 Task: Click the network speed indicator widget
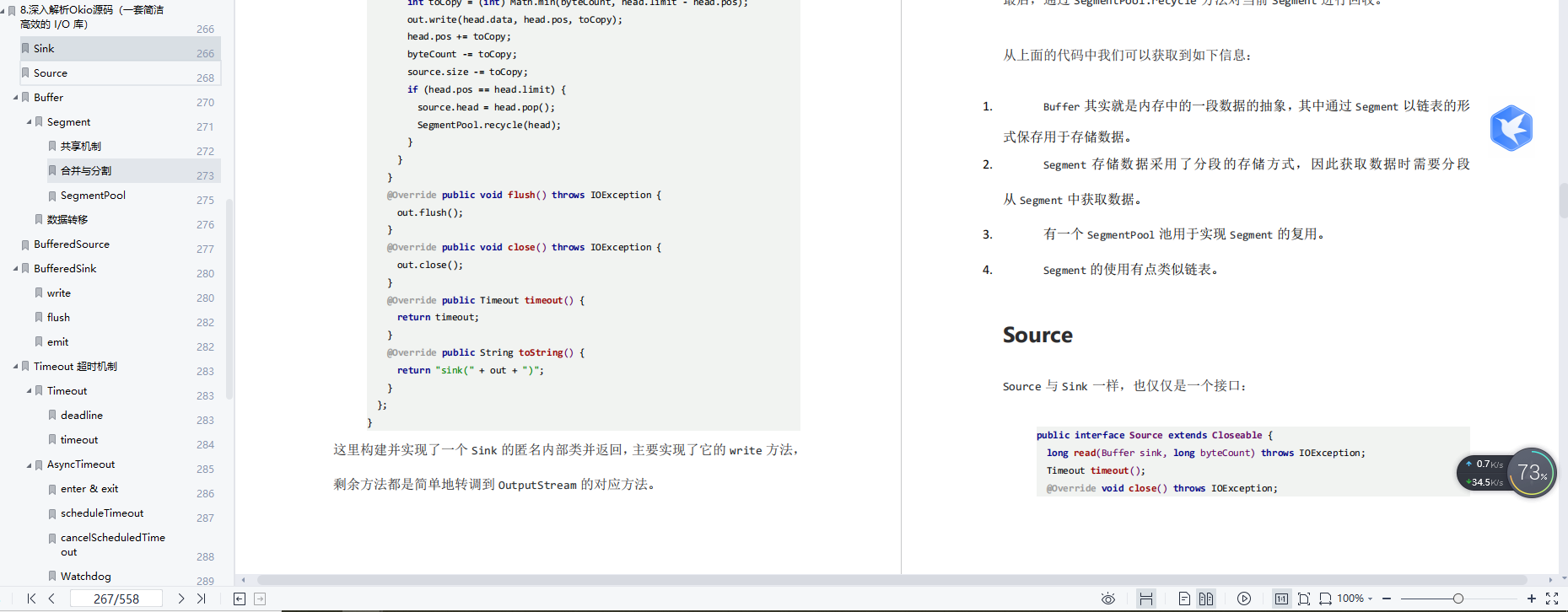[1484, 473]
